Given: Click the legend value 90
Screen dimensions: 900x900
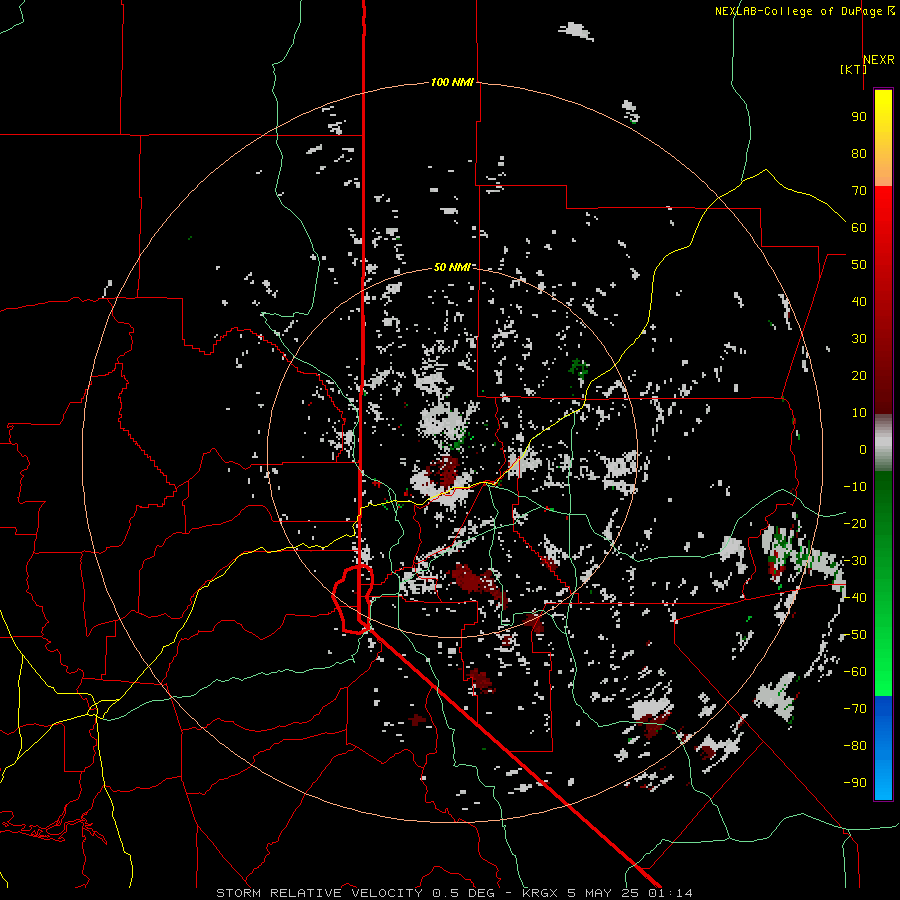Looking at the screenshot, I should click(x=859, y=117).
